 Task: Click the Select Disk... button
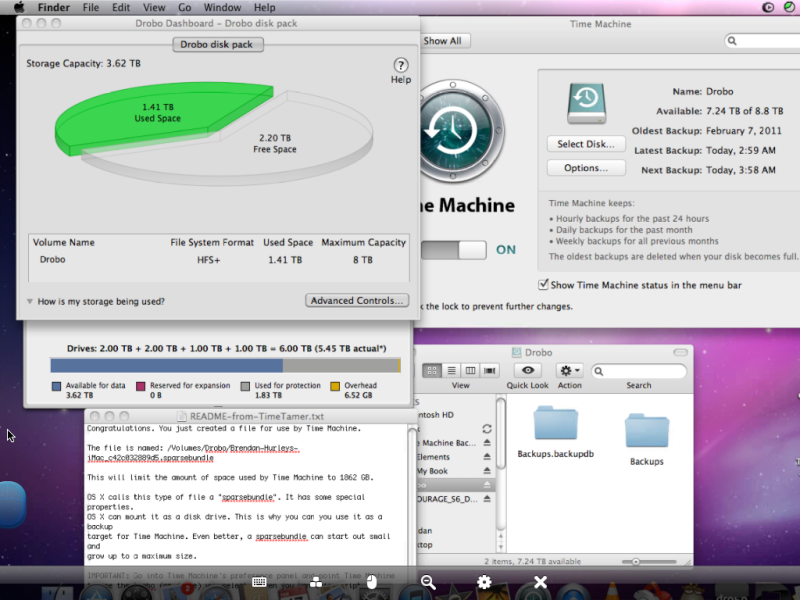pos(586,144)
